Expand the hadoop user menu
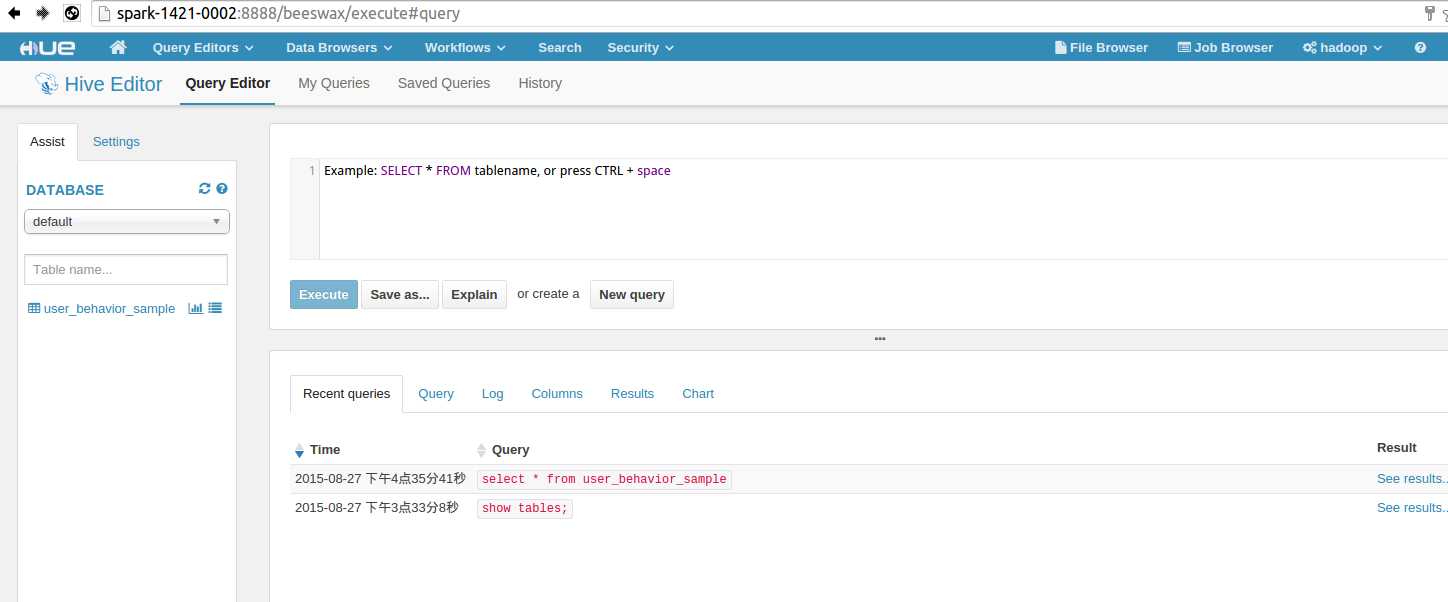The width and height of the screenshot is (1448, 602). tap(1342, 47)
